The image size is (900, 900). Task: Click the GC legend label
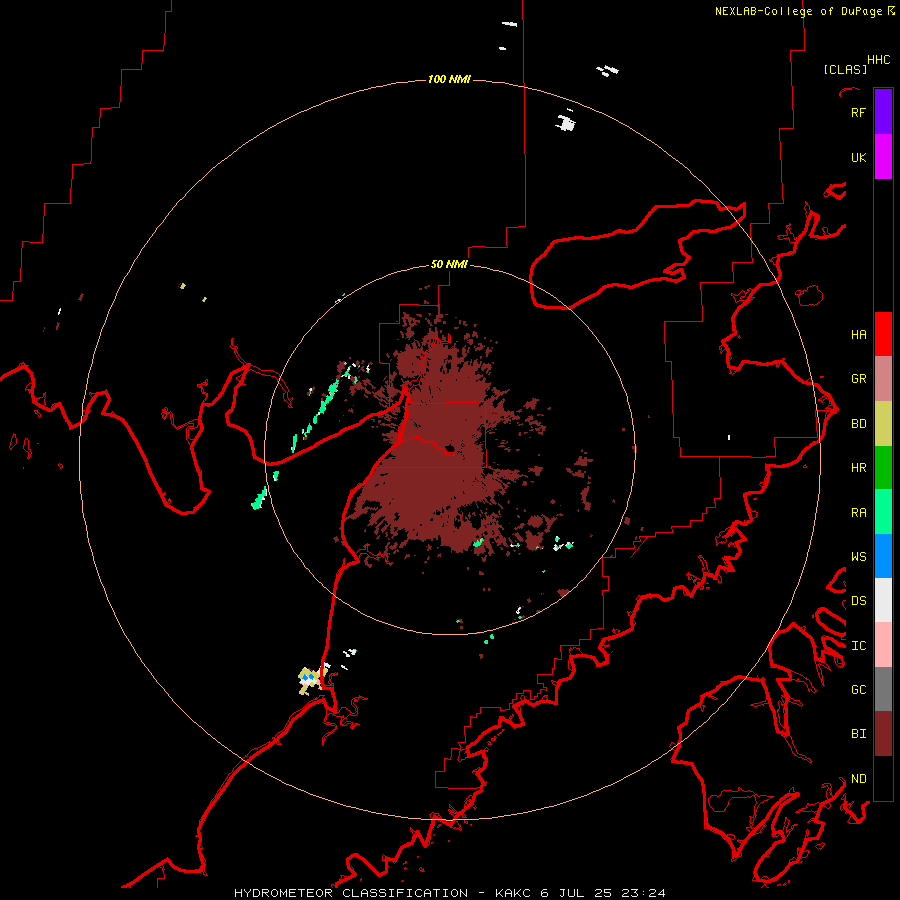pyautogui.click(x=858, y=690)
